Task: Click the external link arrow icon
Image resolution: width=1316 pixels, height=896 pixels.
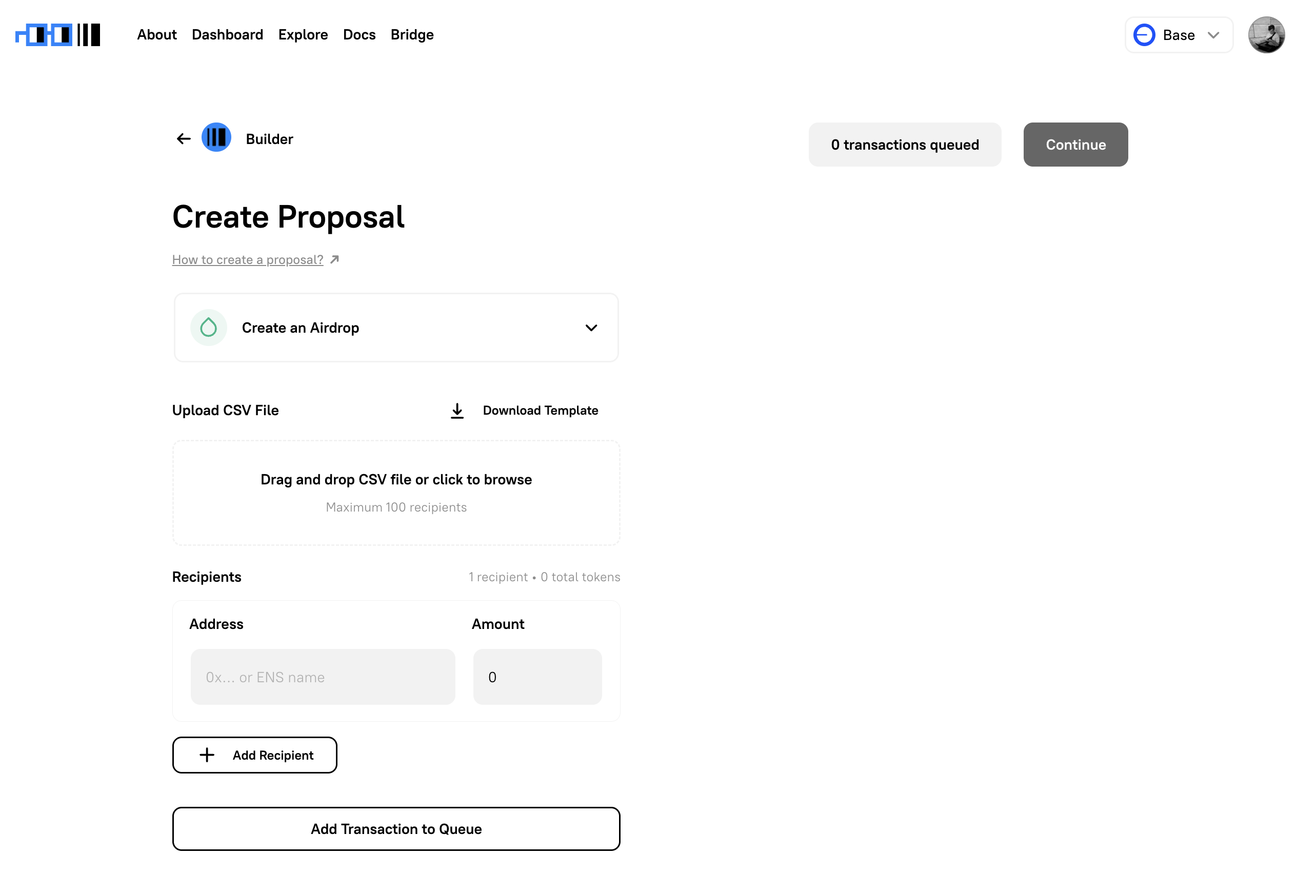Action: (x=335, y=259)
